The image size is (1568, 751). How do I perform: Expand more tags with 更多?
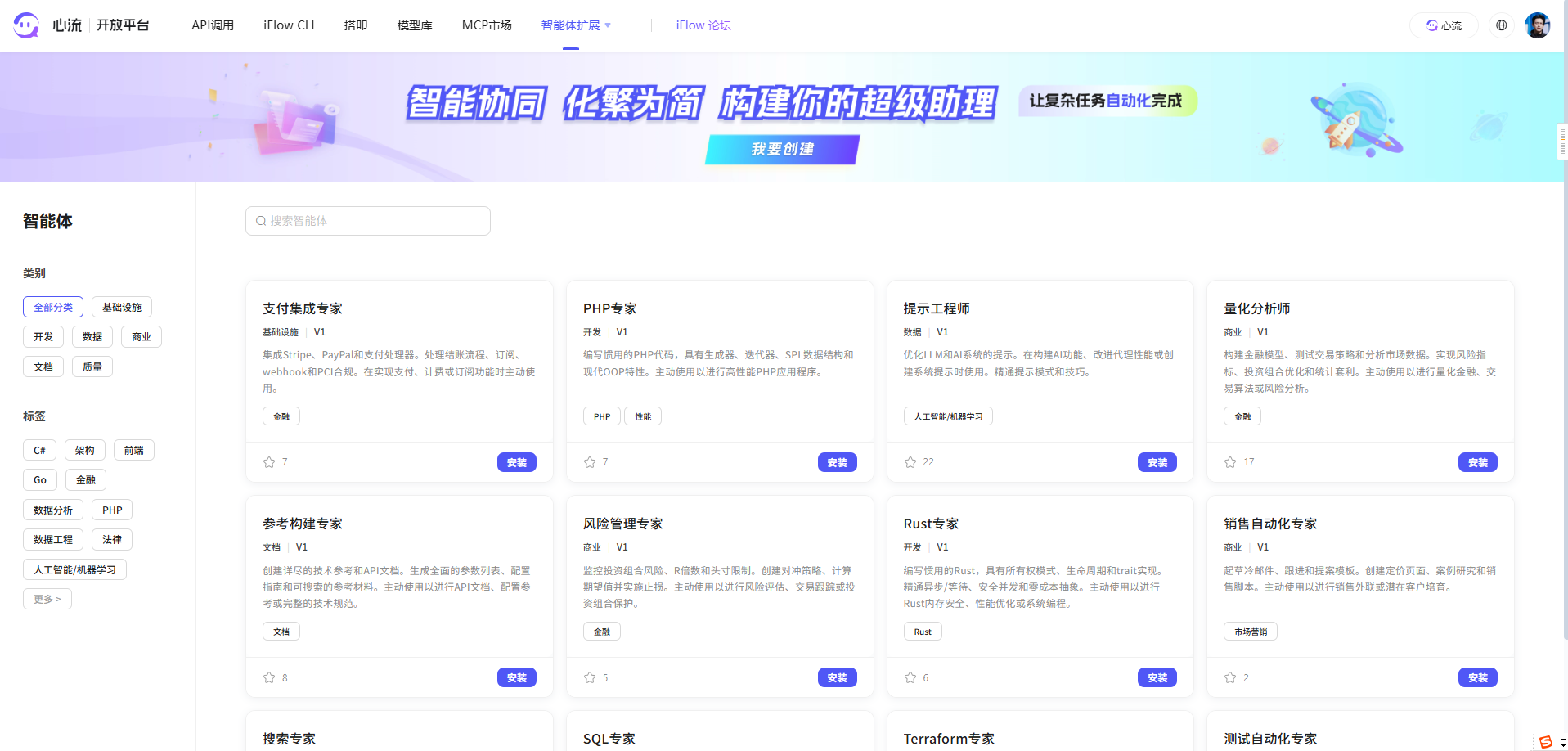(x=47, y=599)
